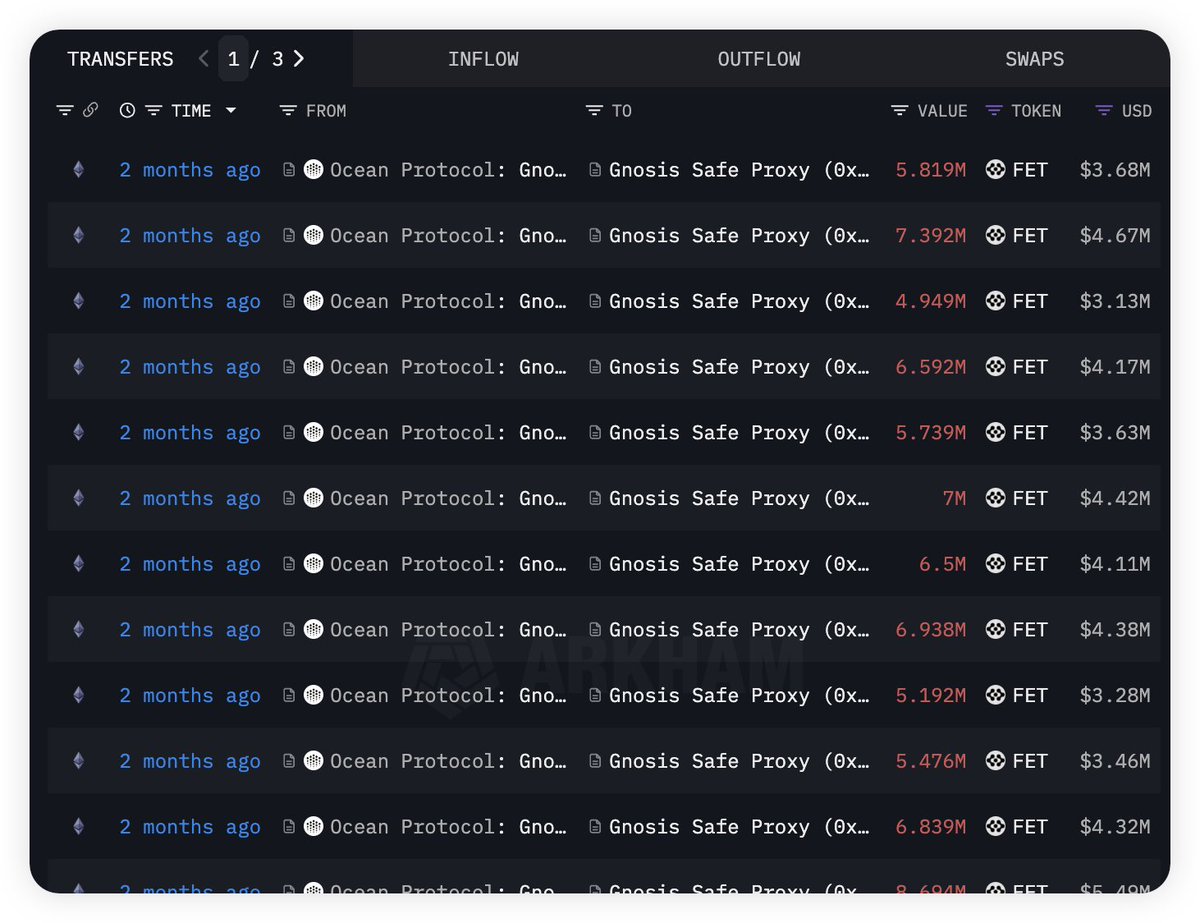Click Ethereum icon in the 7M row
This screenshot has width=1200, height=923.
[78, 498]
